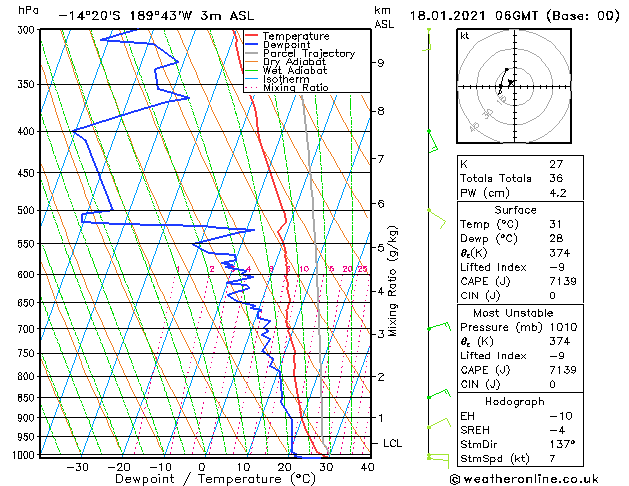Click the CAPE value 7139 under Surface

563,281
